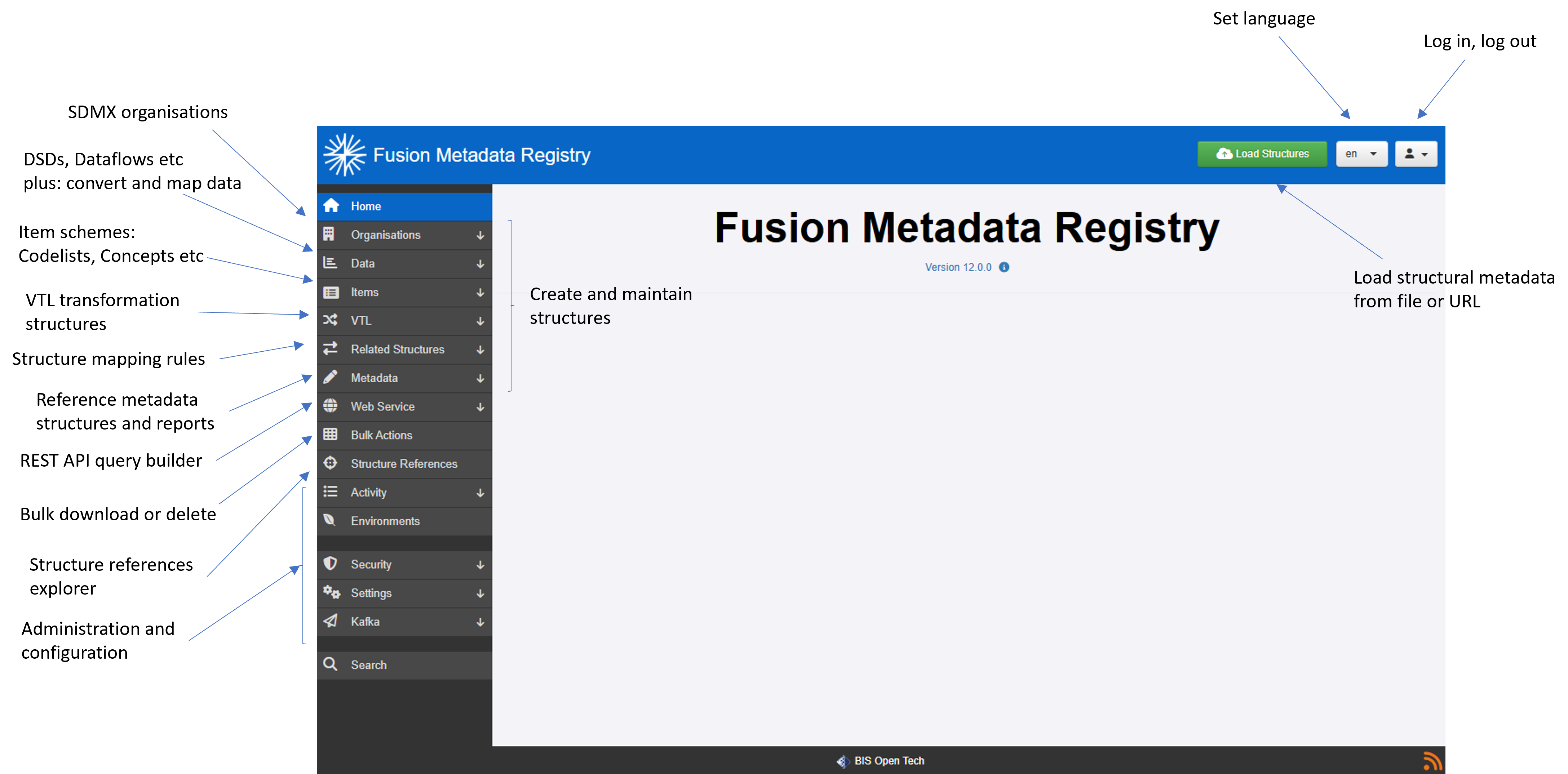Select the Kafka menu label

click(365, 621)
